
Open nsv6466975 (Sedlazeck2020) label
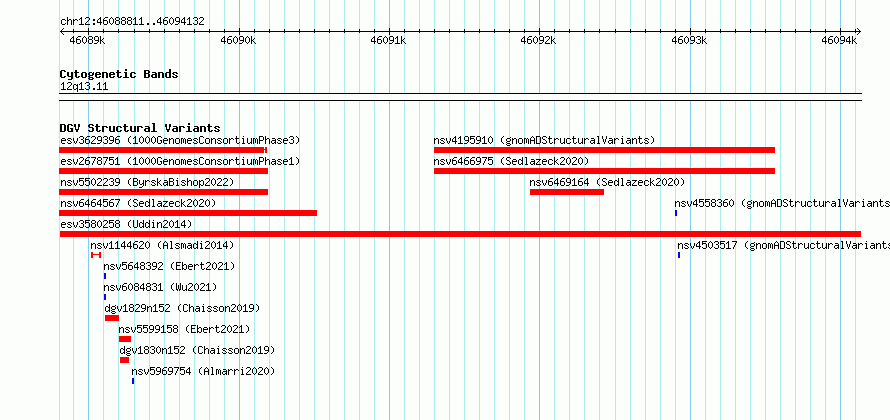pos(511,161)
